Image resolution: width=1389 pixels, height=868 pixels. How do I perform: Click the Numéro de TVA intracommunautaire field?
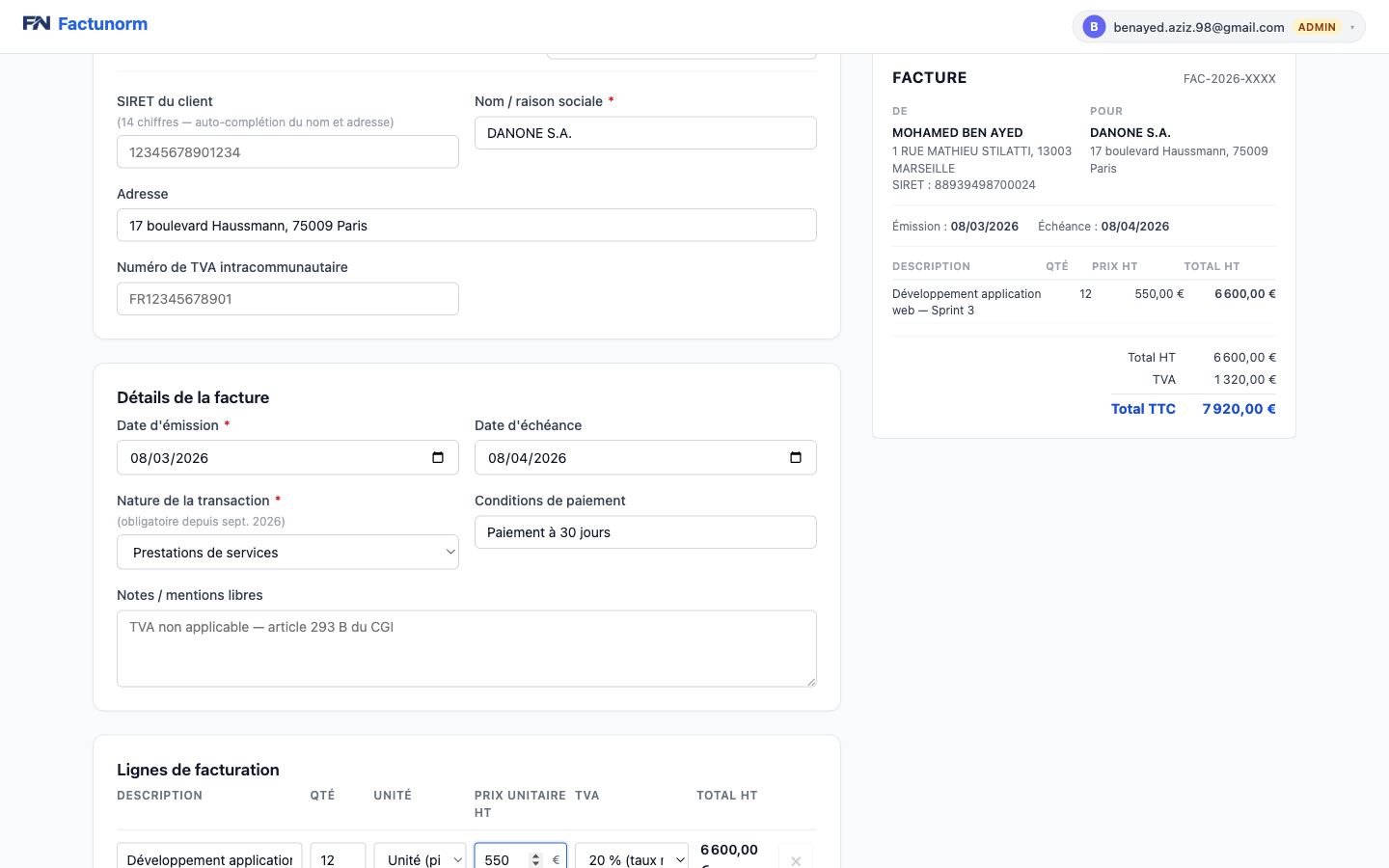click(x=287, y=299)
